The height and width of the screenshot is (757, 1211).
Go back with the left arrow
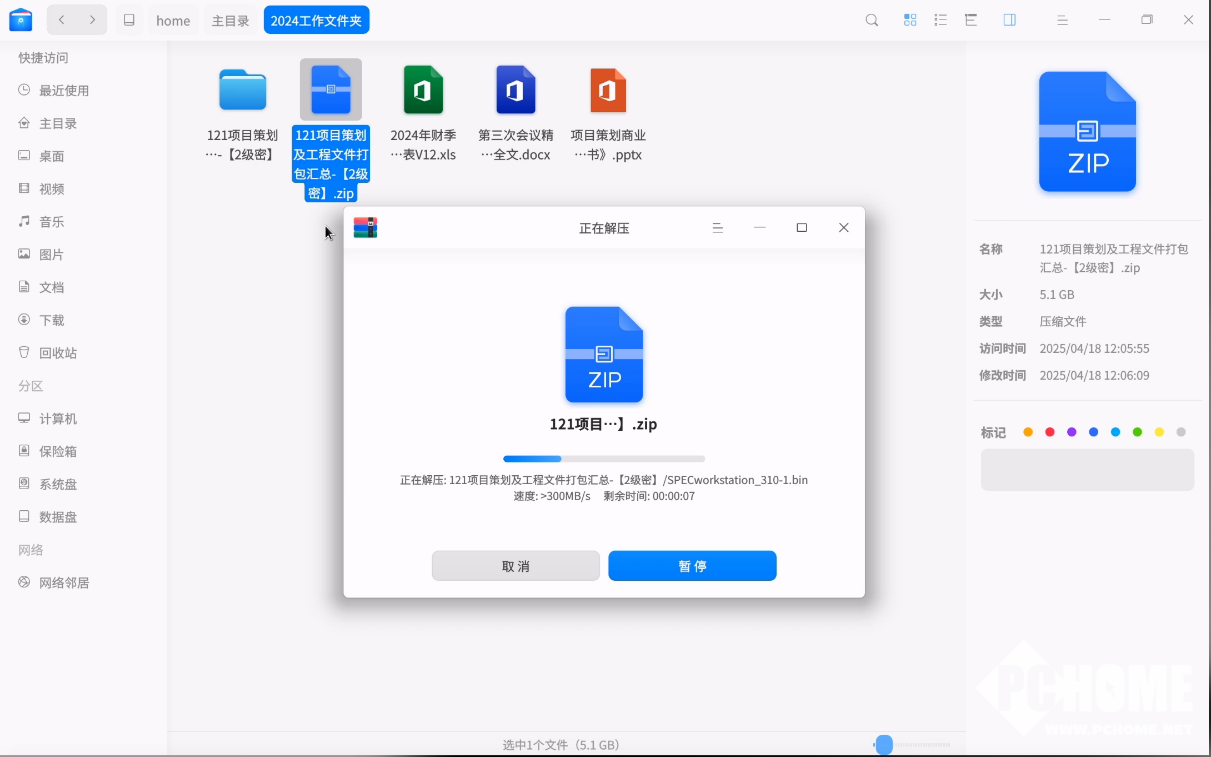[62, 20]
